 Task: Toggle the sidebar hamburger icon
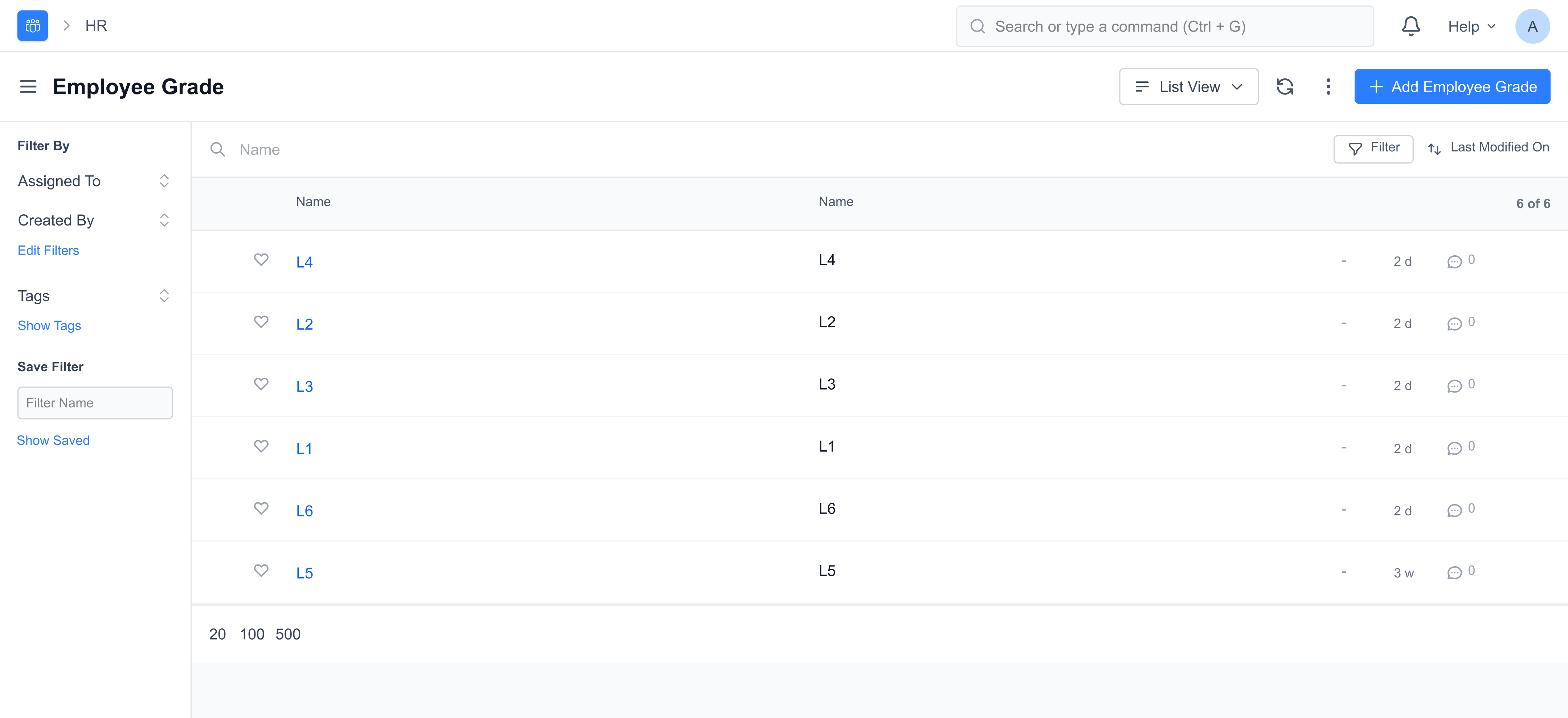(28, 86)
